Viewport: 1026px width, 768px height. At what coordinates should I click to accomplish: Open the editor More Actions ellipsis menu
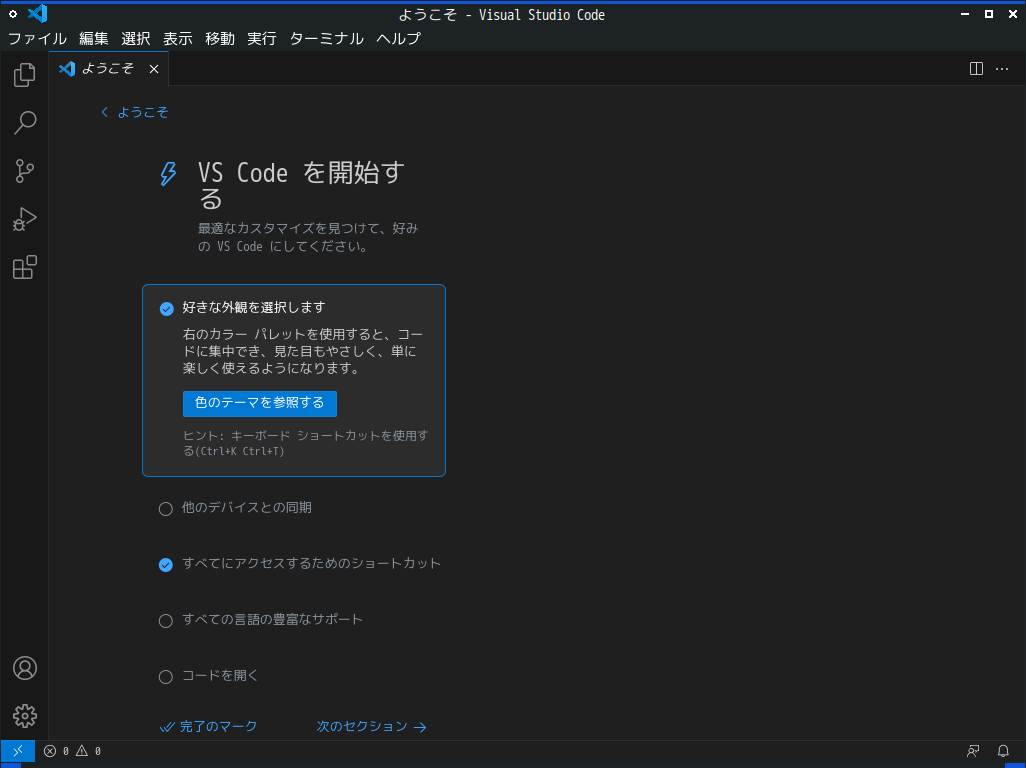click(1002, 68)
